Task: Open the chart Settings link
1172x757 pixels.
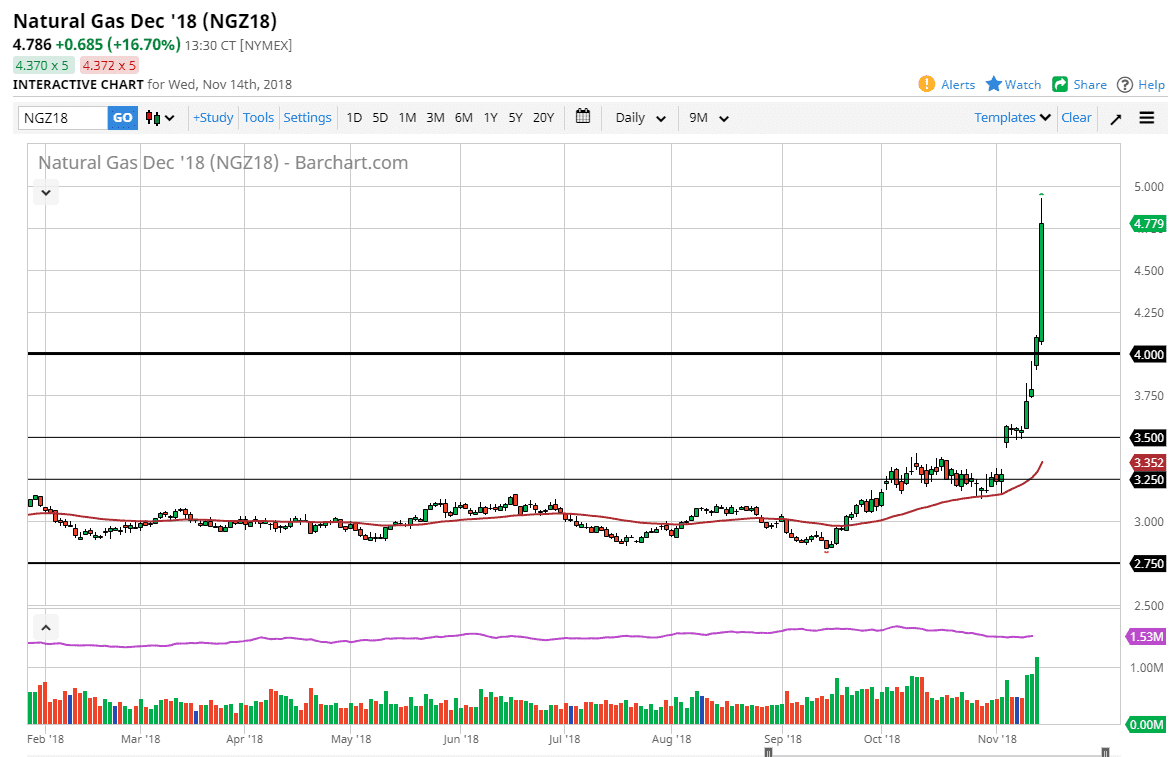Action: tap(307, 117)
